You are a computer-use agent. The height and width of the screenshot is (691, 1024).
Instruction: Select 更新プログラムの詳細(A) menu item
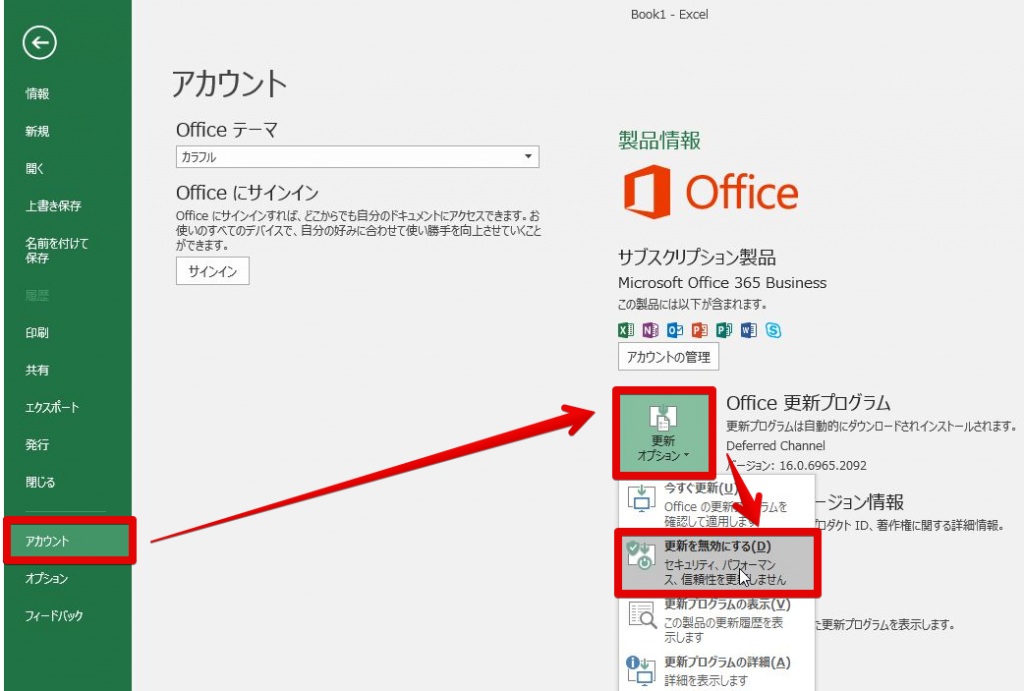pyautogui.click(x=717, y=670)
